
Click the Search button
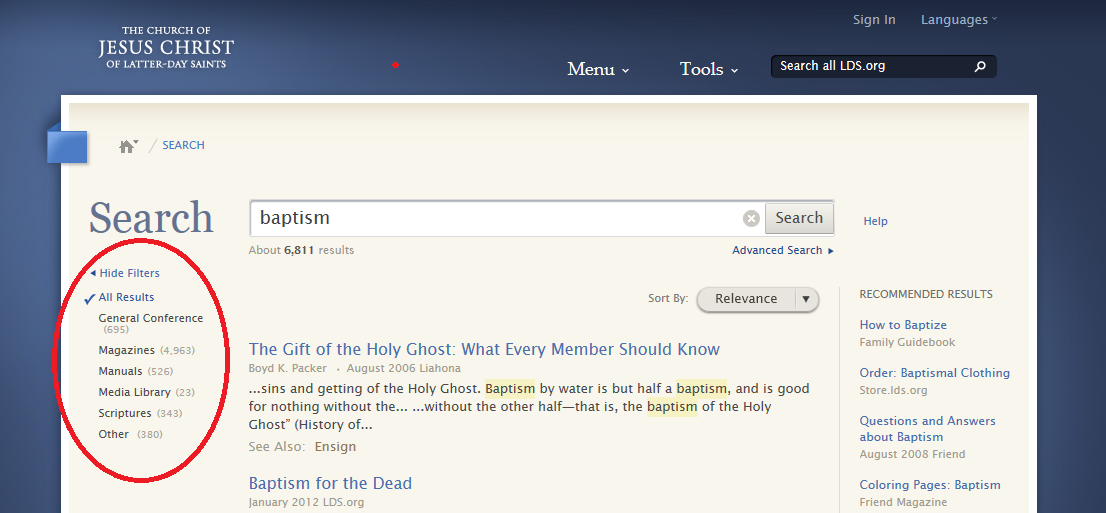click(x=798, y=218)
